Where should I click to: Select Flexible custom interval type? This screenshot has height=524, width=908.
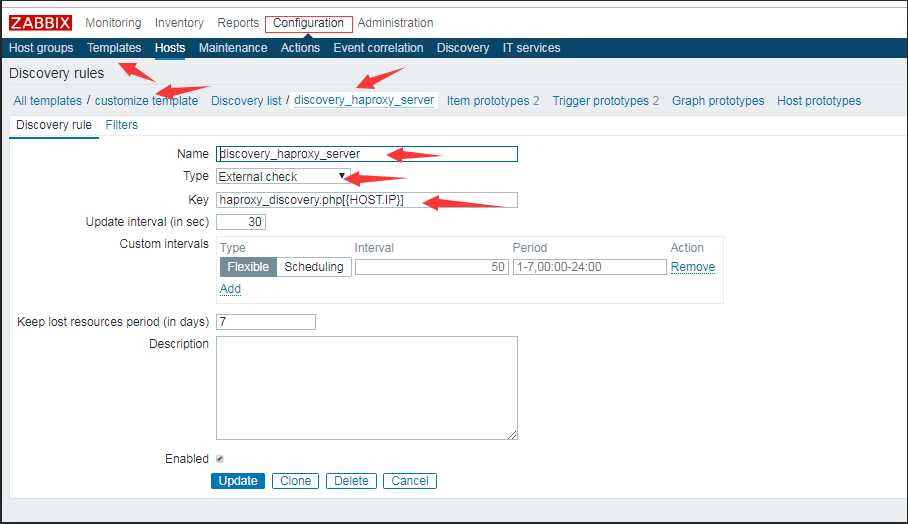248,267
